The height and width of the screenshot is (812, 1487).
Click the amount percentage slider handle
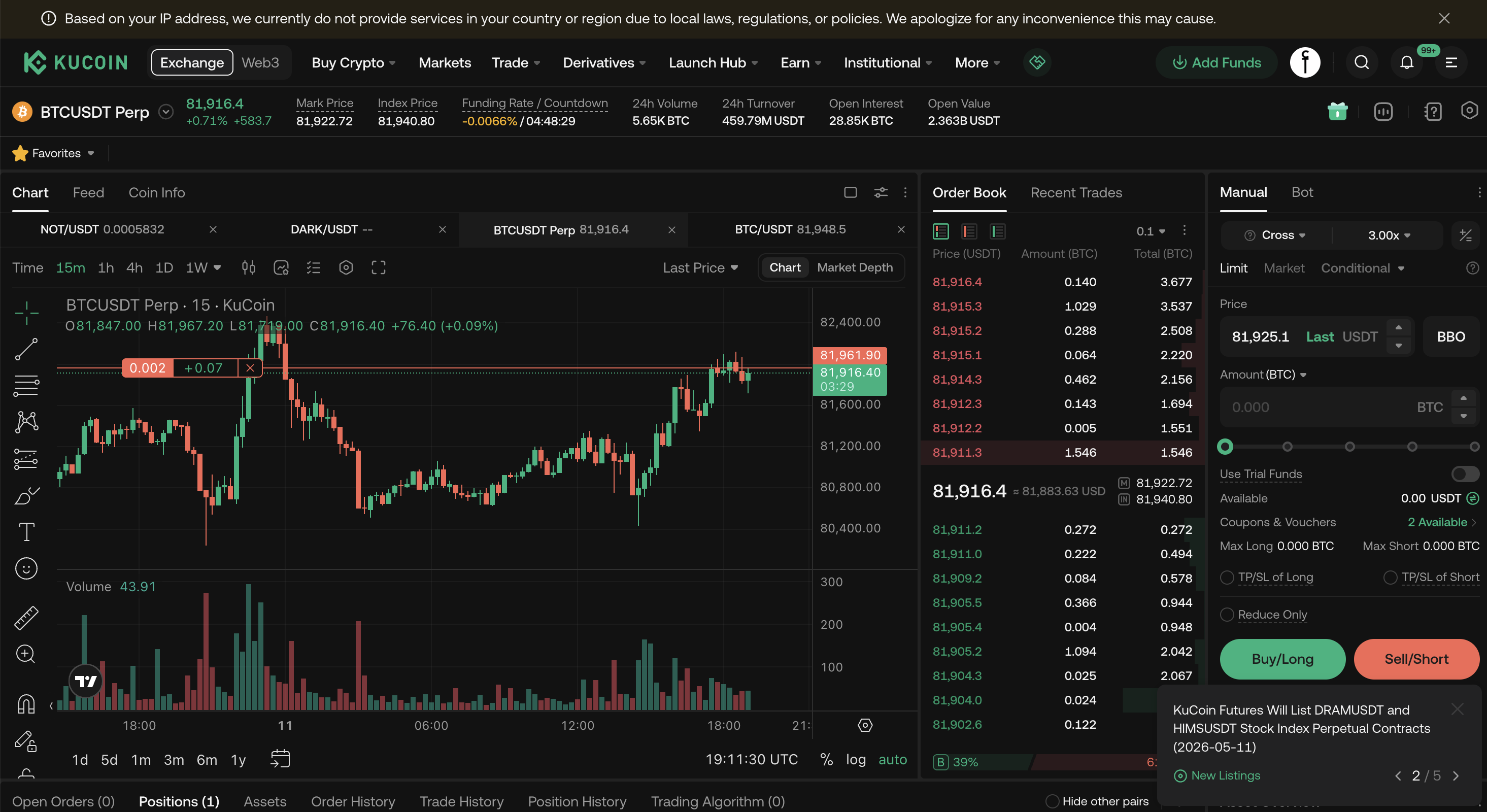pyautogui.click(x=1225, y=447)
